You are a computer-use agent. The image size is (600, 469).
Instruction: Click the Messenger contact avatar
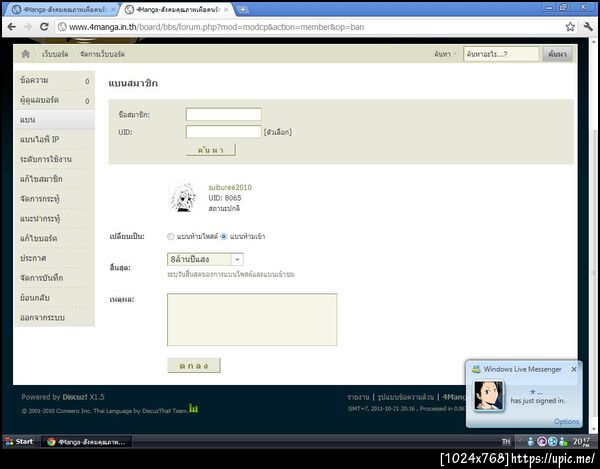tap(489, 395)
